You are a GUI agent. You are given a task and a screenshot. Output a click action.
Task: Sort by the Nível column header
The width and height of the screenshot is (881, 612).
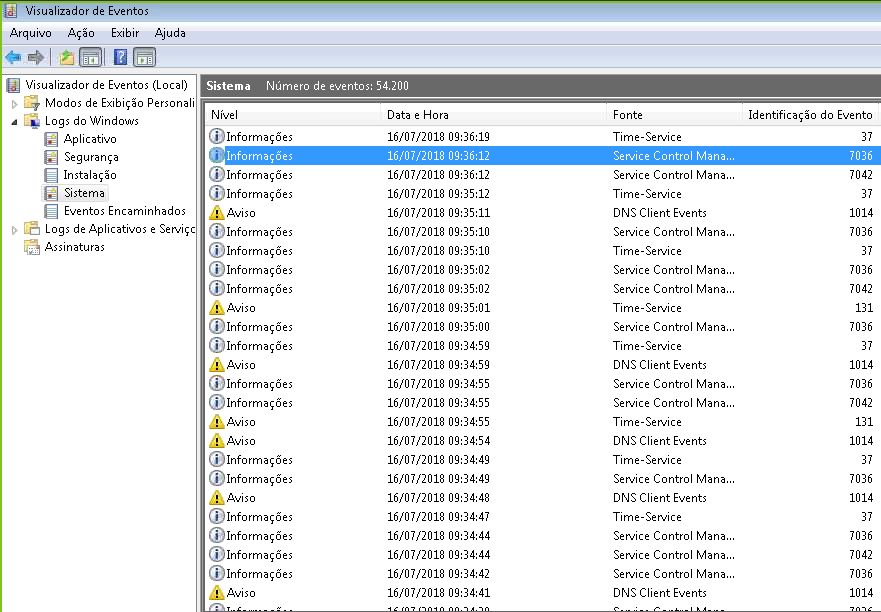(293, 115)
